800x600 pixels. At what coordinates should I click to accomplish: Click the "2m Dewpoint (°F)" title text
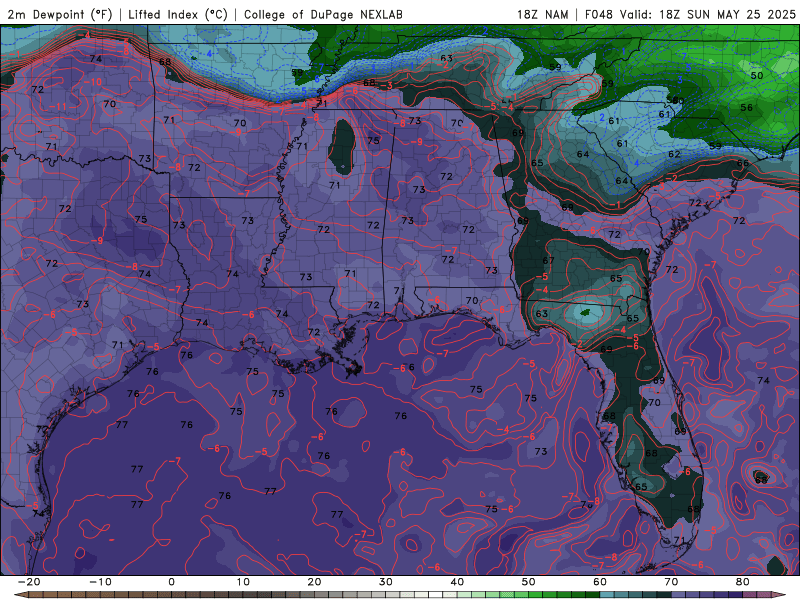click(60, 14)
